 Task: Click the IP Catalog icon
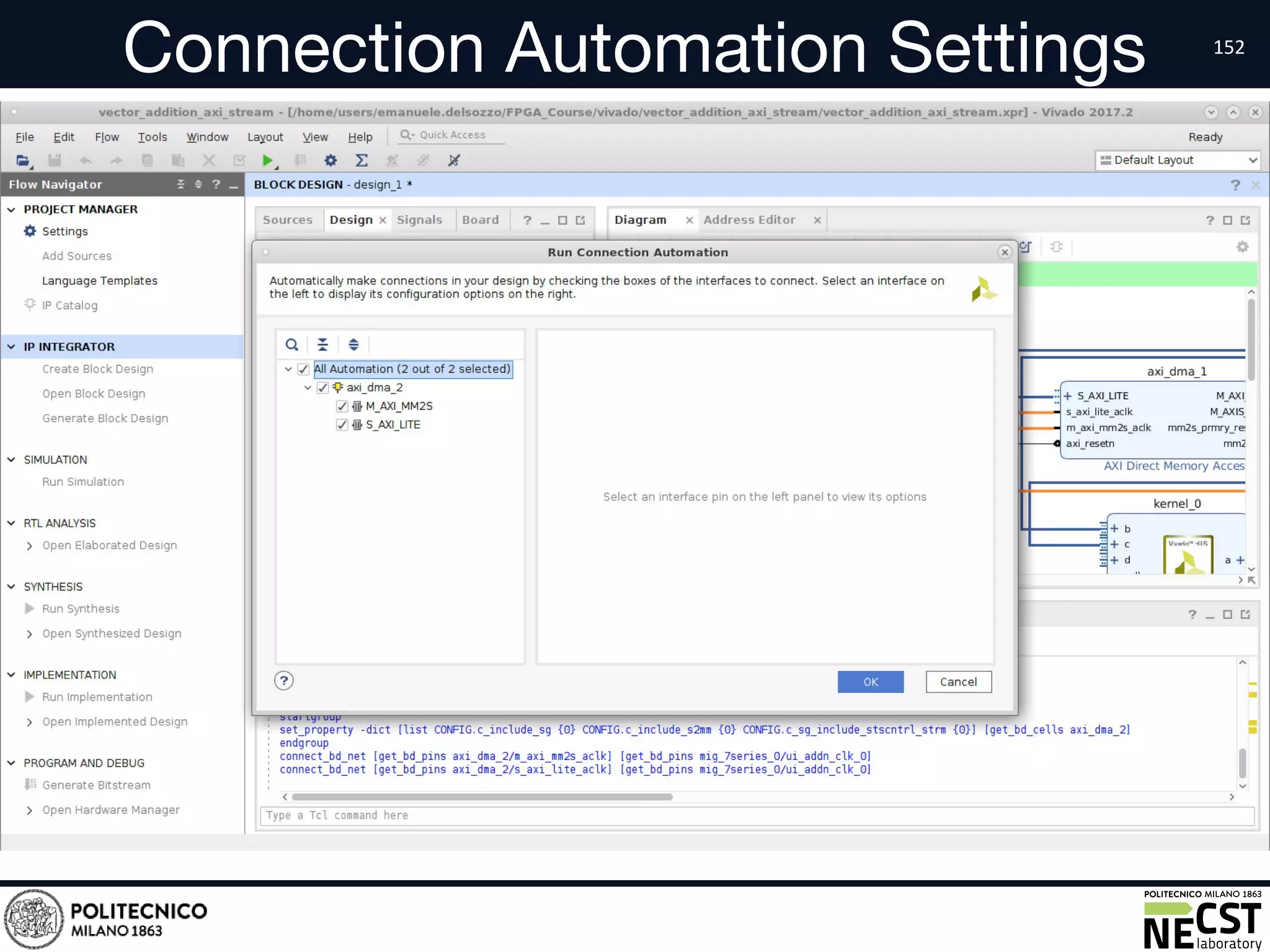[x=30, y=304]
